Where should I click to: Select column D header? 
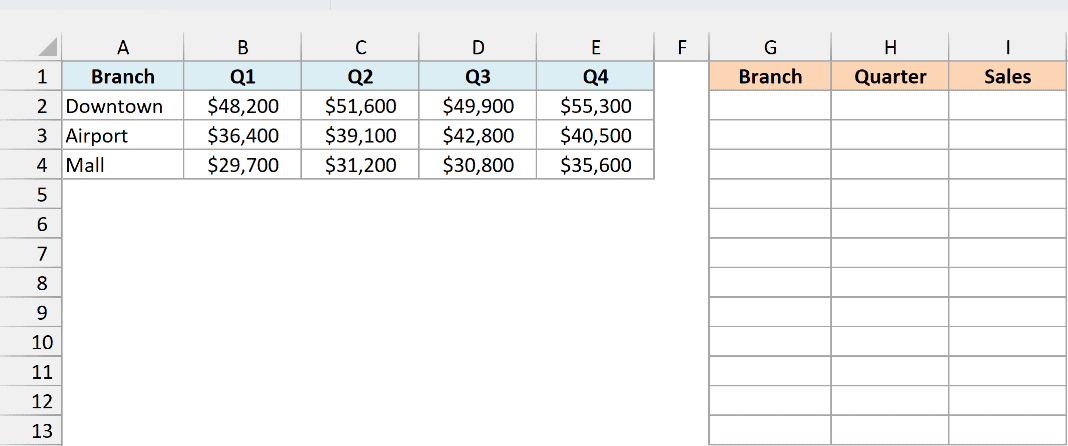[478, 47]
